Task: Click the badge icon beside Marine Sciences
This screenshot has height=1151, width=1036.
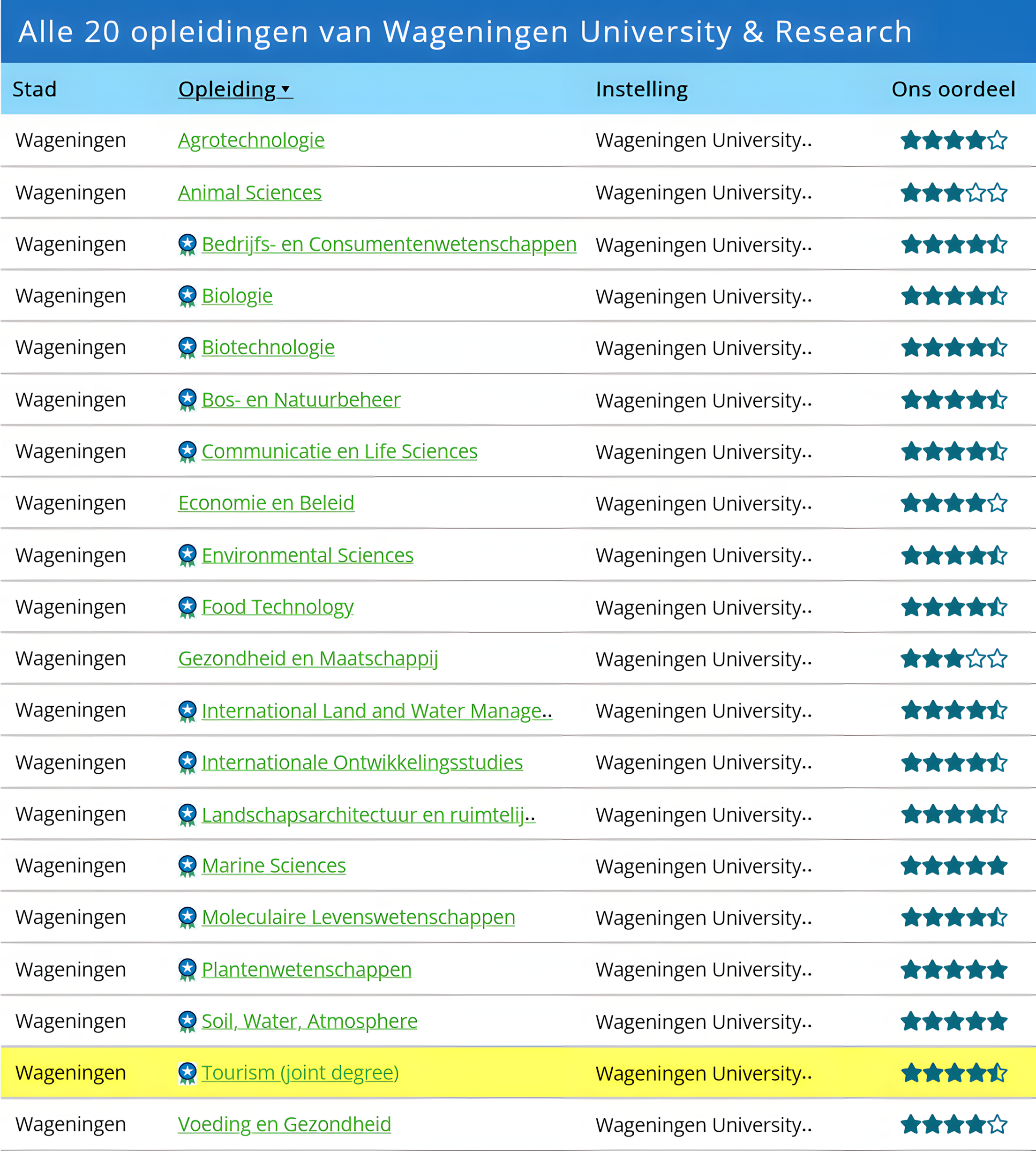Action: [188, 866]
